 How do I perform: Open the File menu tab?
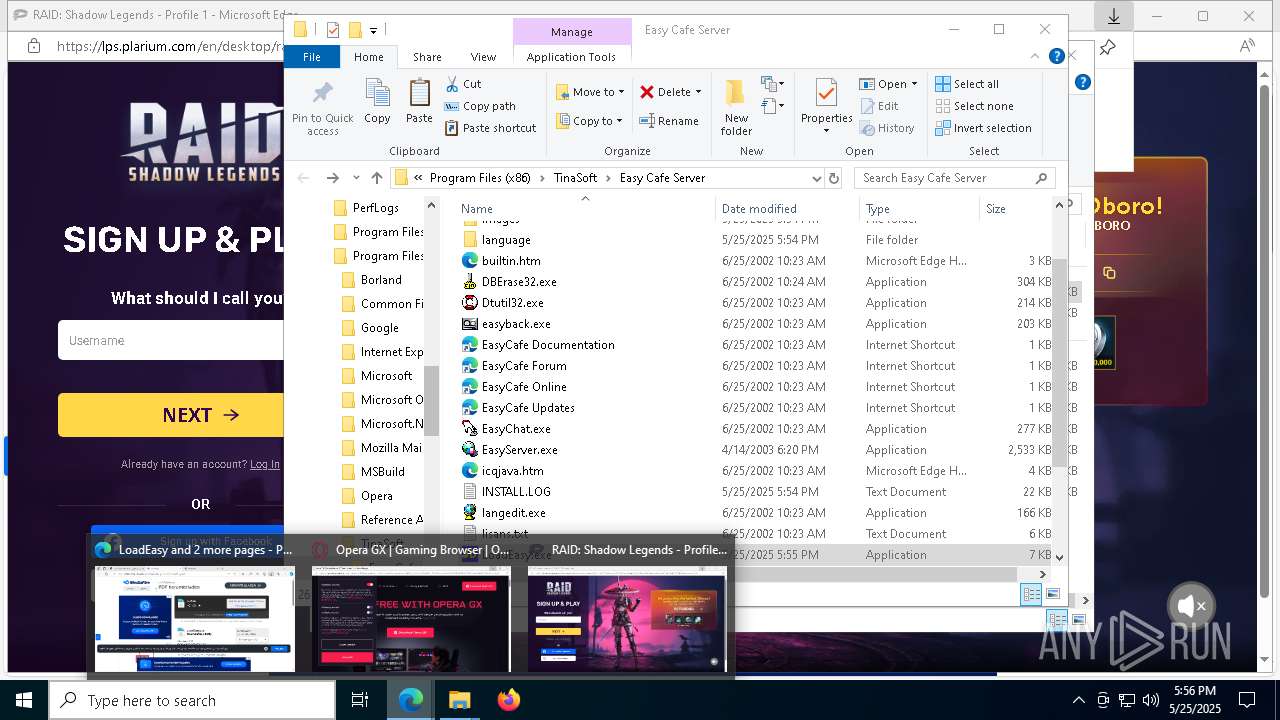coord(312,57)
